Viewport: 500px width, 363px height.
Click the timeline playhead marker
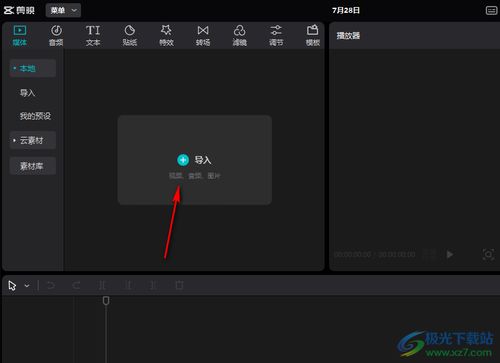(106, 301)
